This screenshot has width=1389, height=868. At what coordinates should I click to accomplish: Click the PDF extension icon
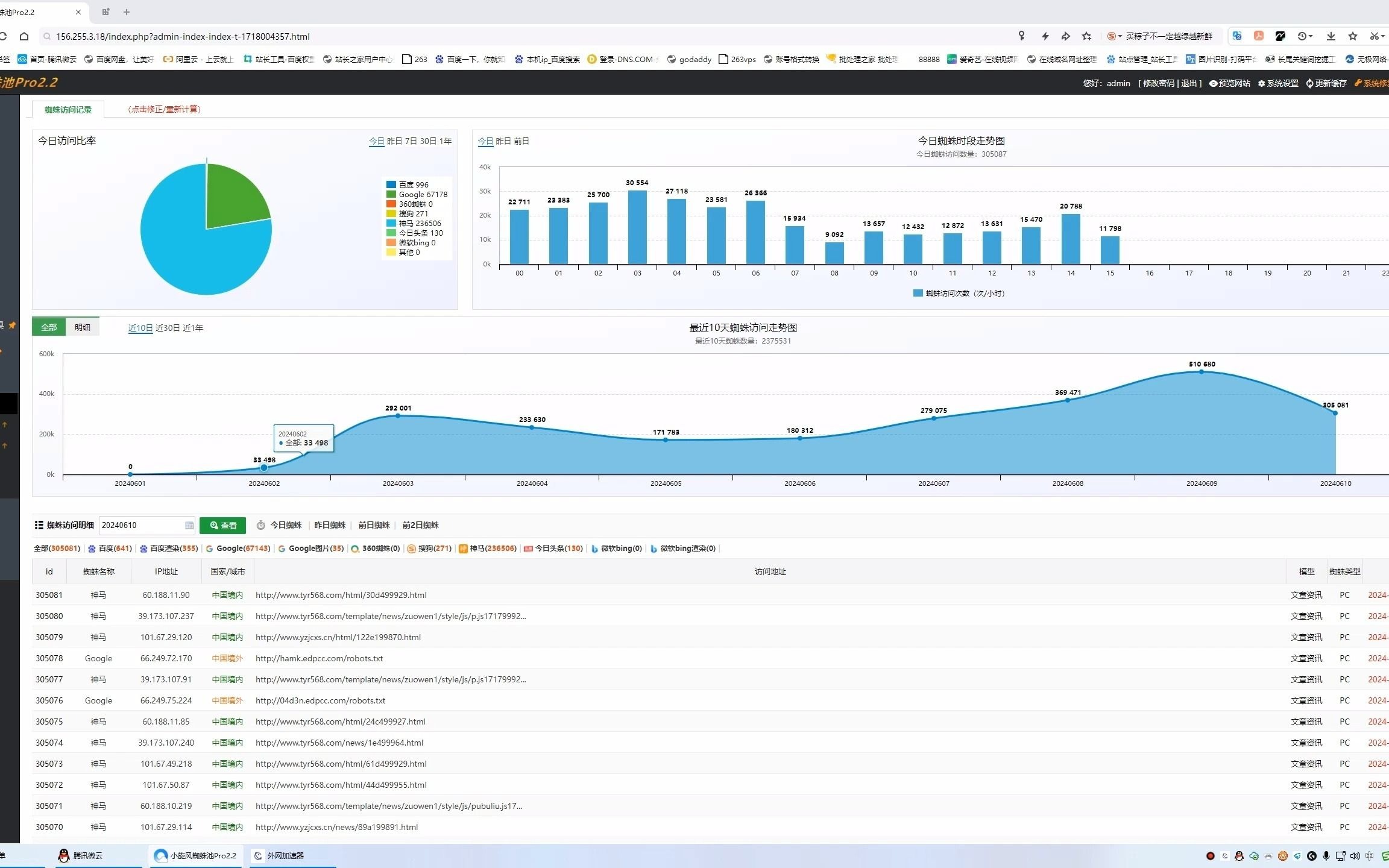(1259, 36)
